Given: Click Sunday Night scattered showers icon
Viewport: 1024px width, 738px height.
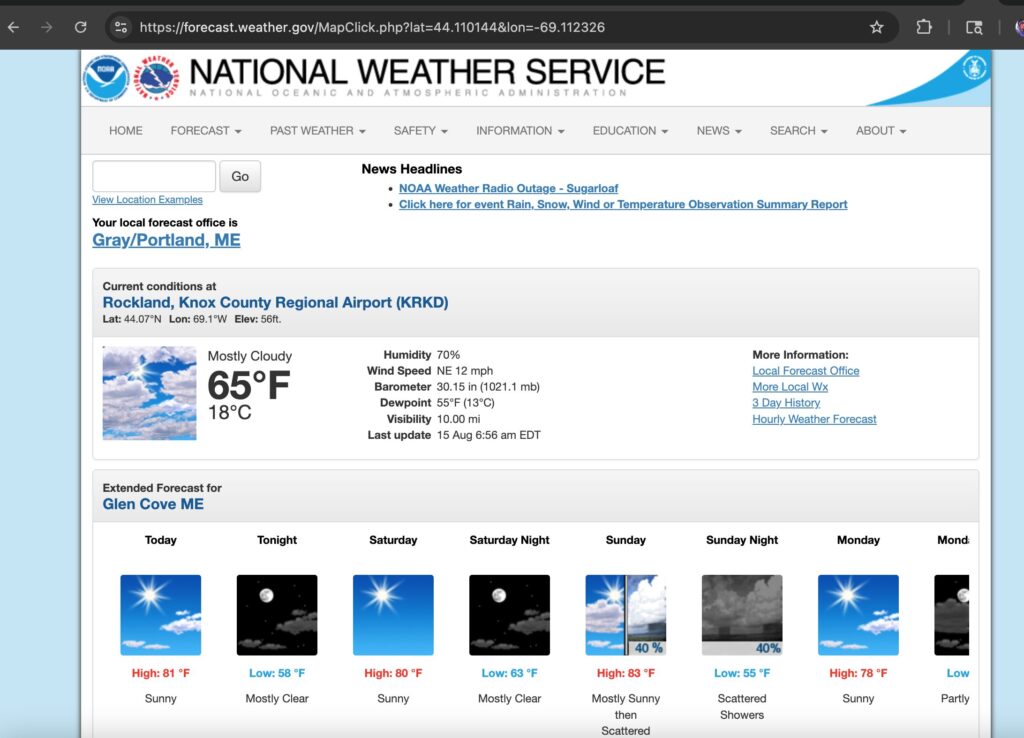Looking at the screenshot, I should 742,615.
